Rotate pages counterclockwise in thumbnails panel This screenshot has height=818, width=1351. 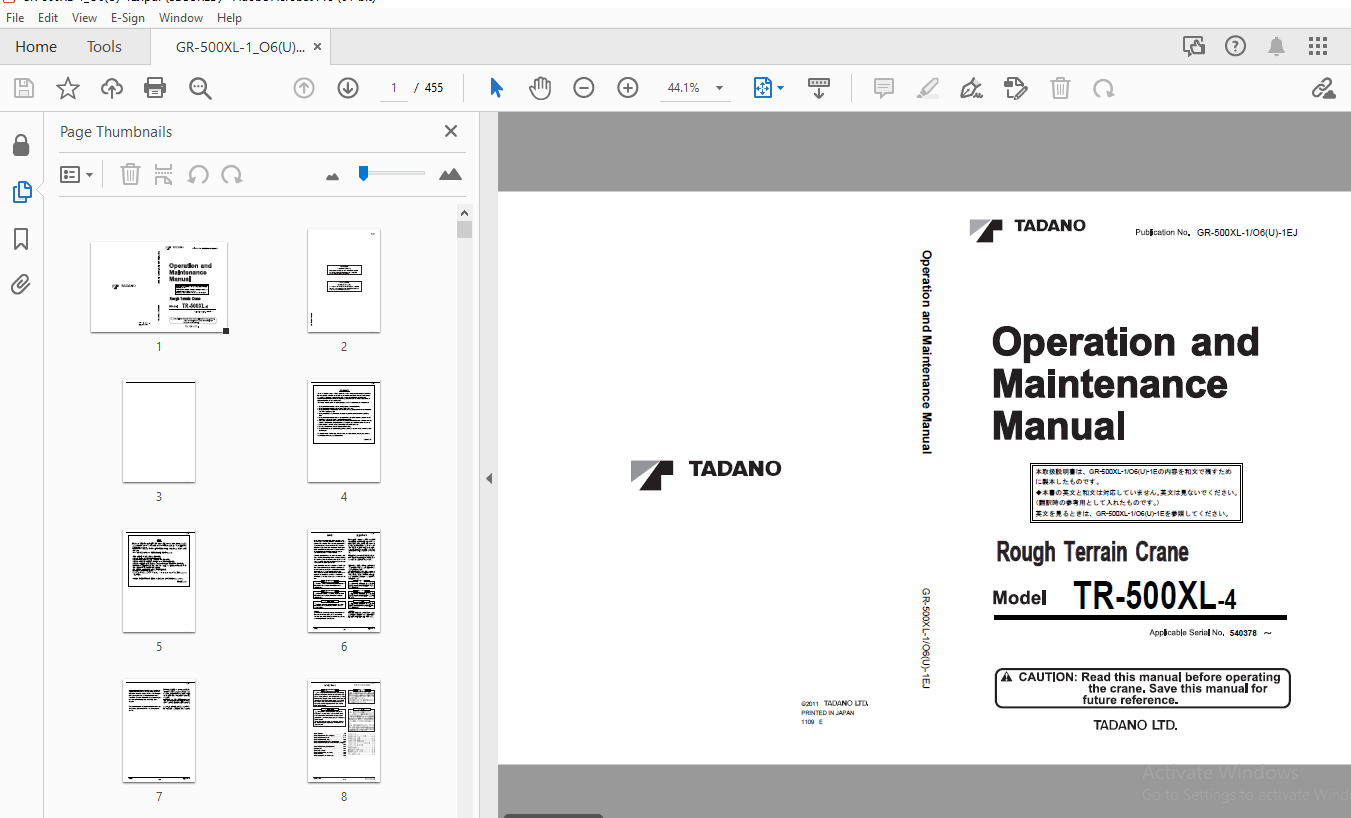[198, 175]
